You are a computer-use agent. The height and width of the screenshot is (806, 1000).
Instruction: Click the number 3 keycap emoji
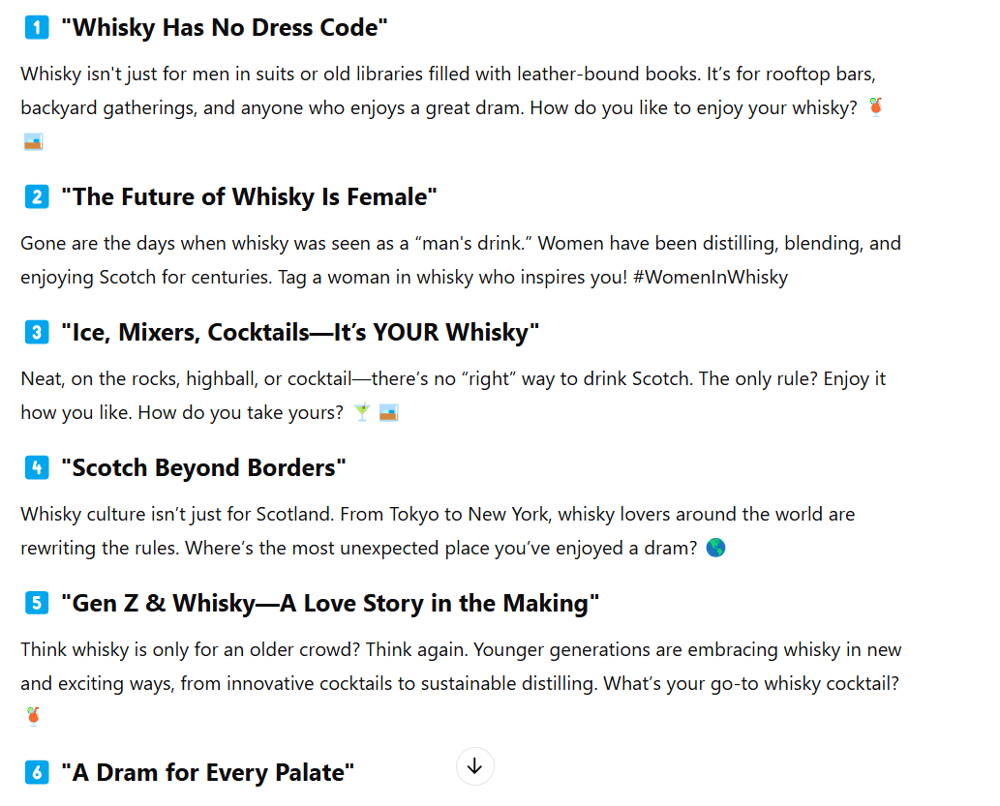[36, 332]
